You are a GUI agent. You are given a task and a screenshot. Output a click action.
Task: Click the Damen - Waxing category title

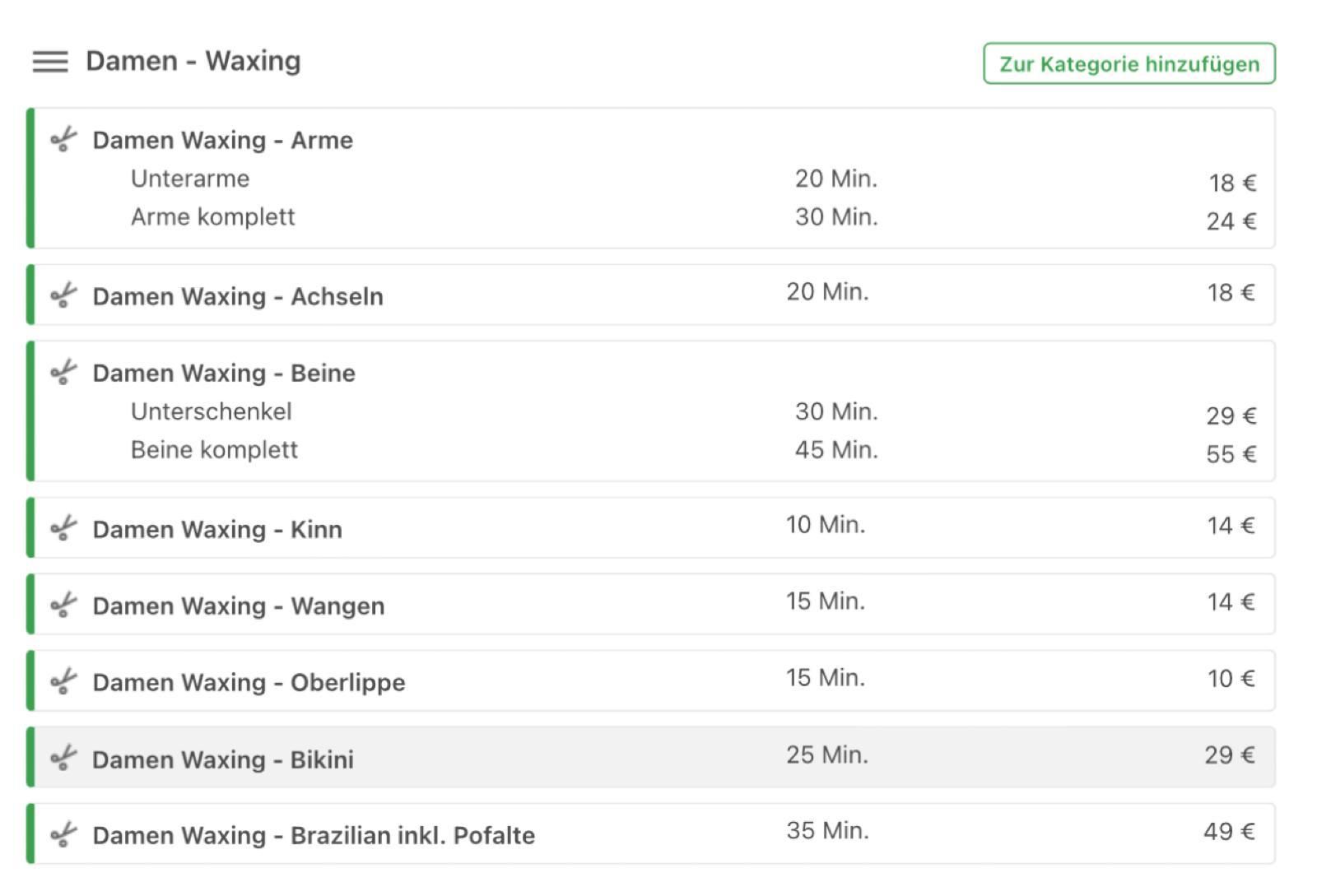(x=193, y=61)
